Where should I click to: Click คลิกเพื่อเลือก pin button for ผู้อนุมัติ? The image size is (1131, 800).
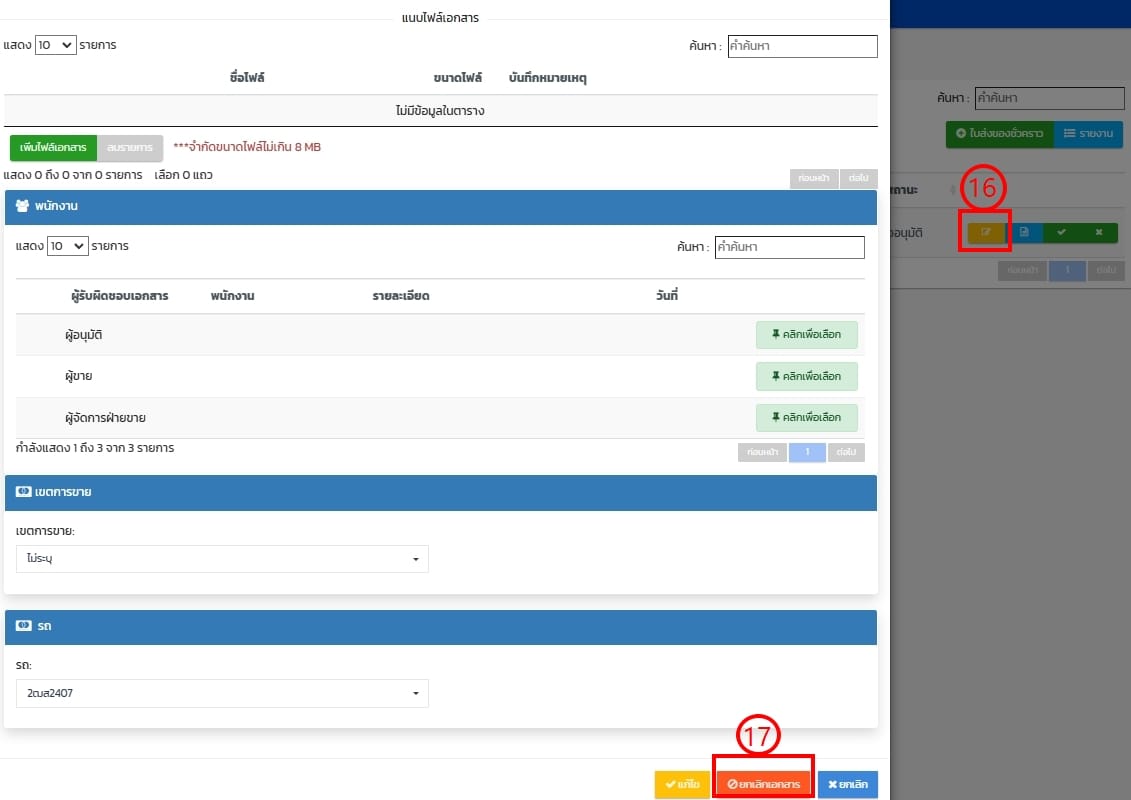tap(806, 335)
